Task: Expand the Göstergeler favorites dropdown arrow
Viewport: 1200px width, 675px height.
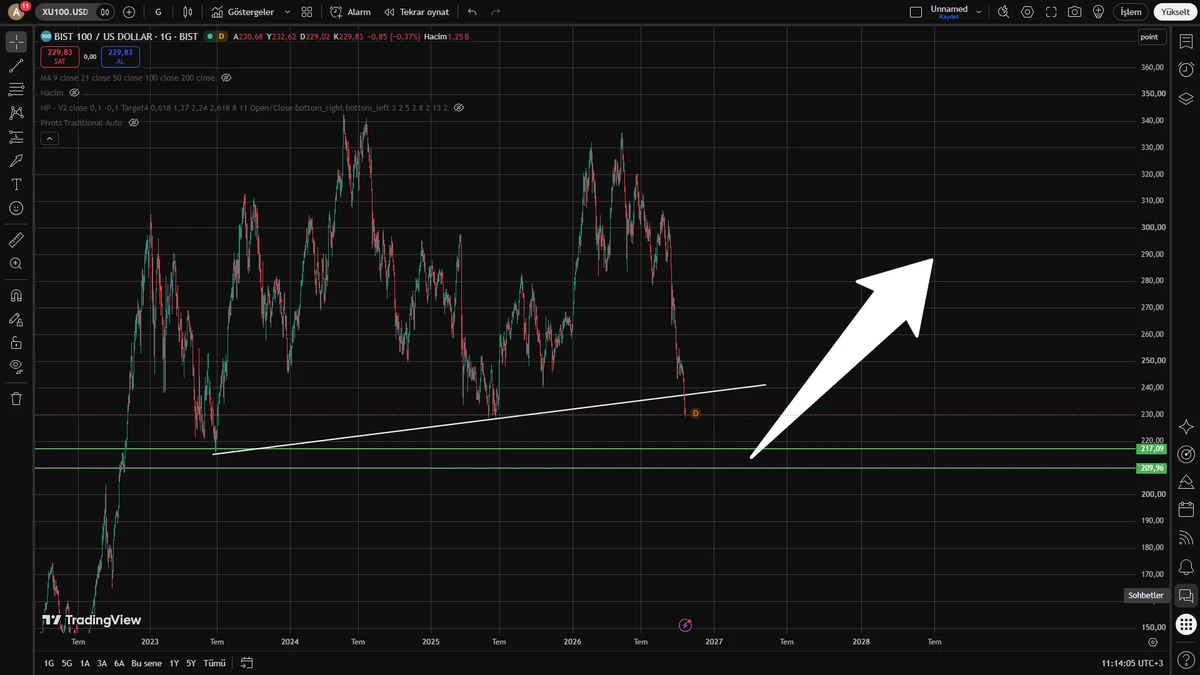Action: coord(288,12)
